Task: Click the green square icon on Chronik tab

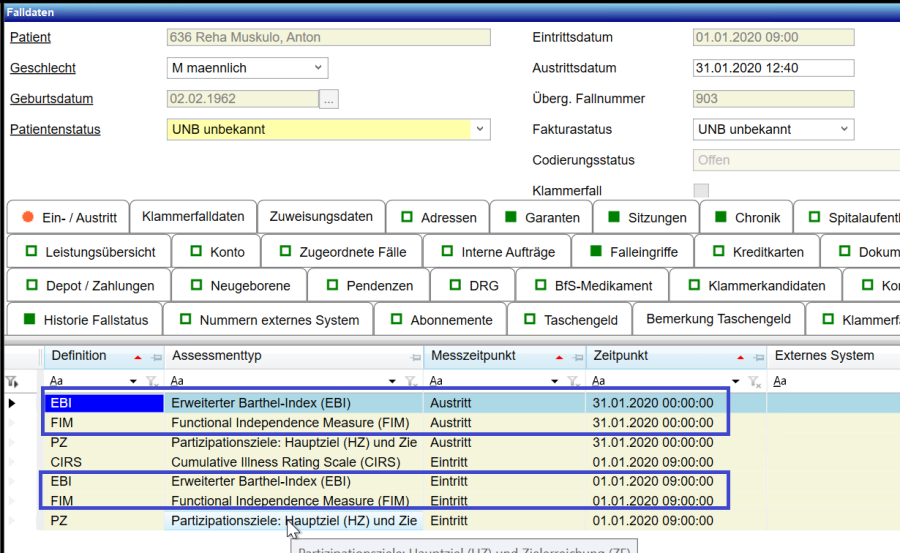Action: [x=720, y=217]
